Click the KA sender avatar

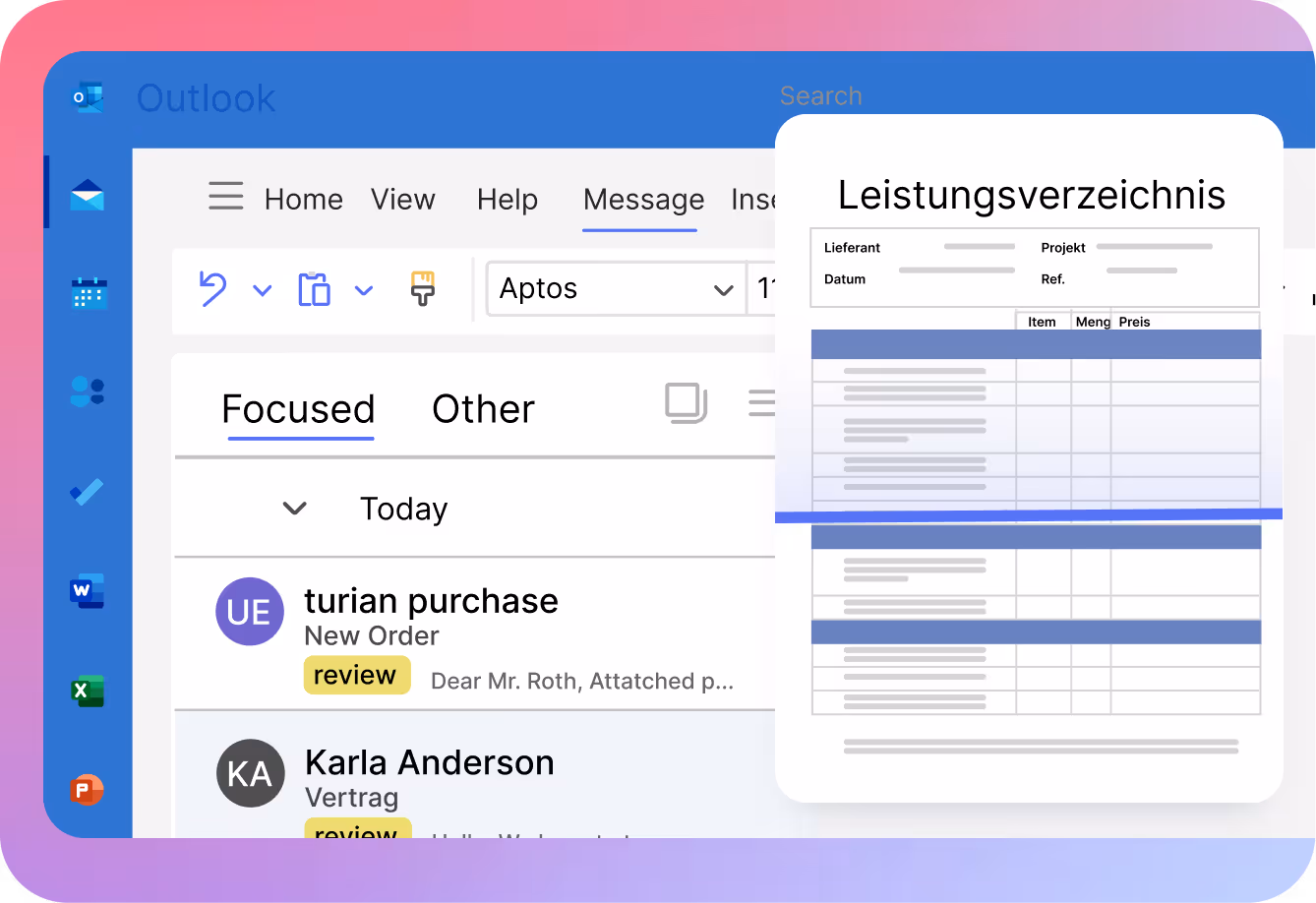tap(250, 773)
